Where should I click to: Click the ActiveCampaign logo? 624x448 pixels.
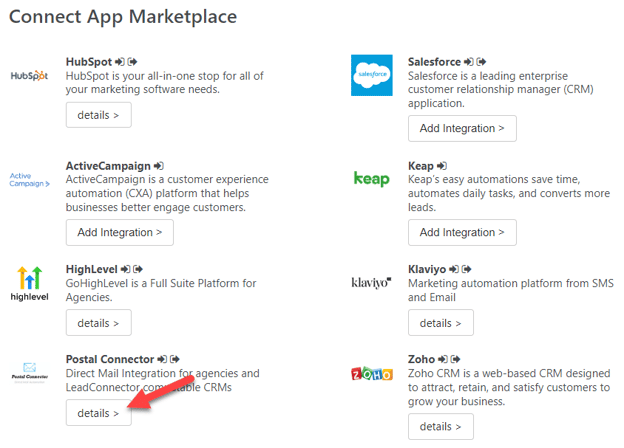pos(29,179)
